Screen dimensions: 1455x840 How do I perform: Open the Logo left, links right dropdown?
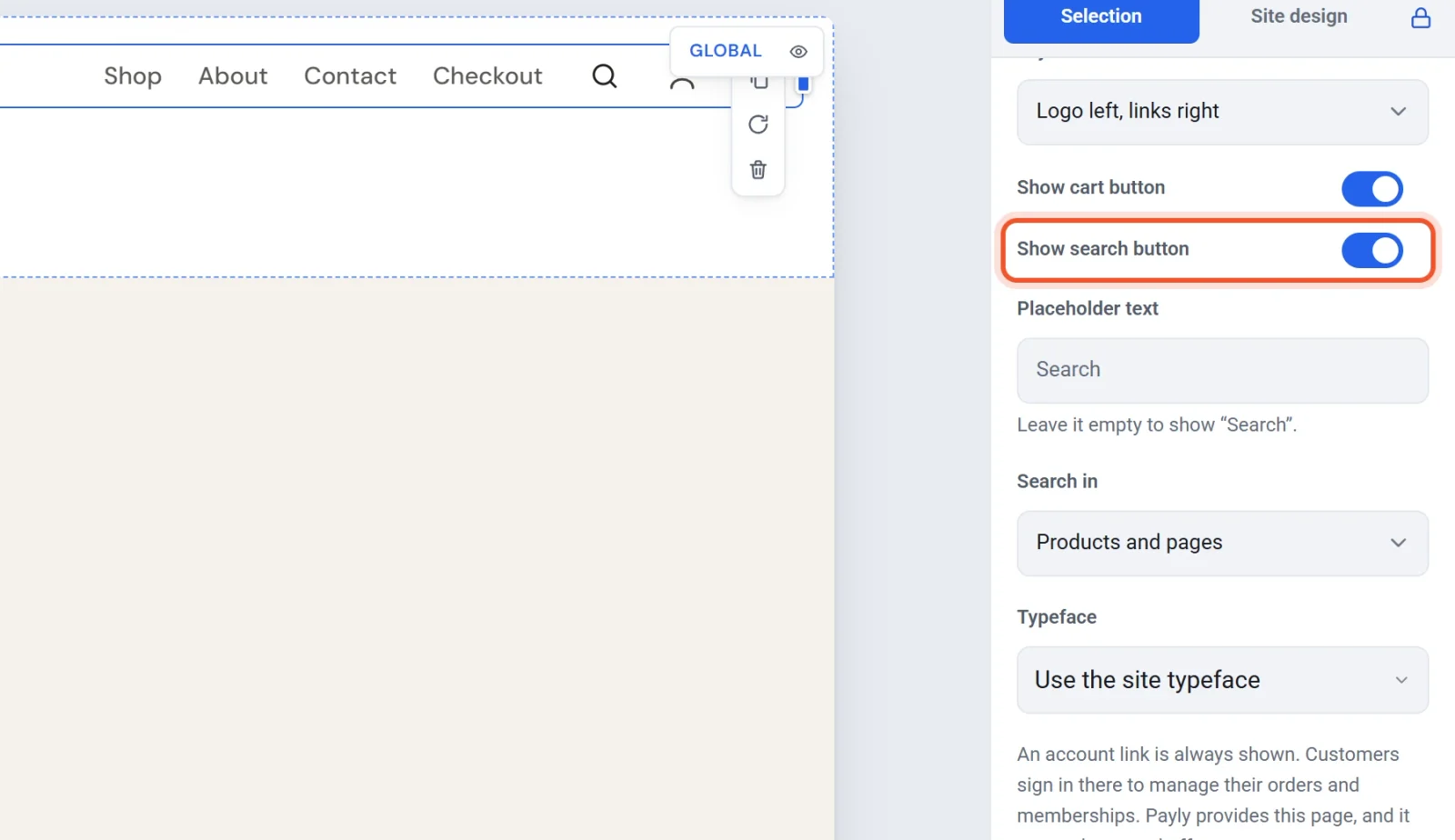[x=1222, y=112]
